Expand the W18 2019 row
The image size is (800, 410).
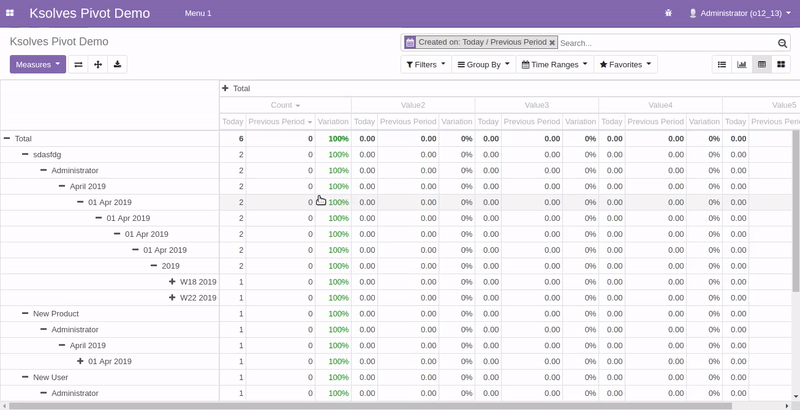coord(198,282)
